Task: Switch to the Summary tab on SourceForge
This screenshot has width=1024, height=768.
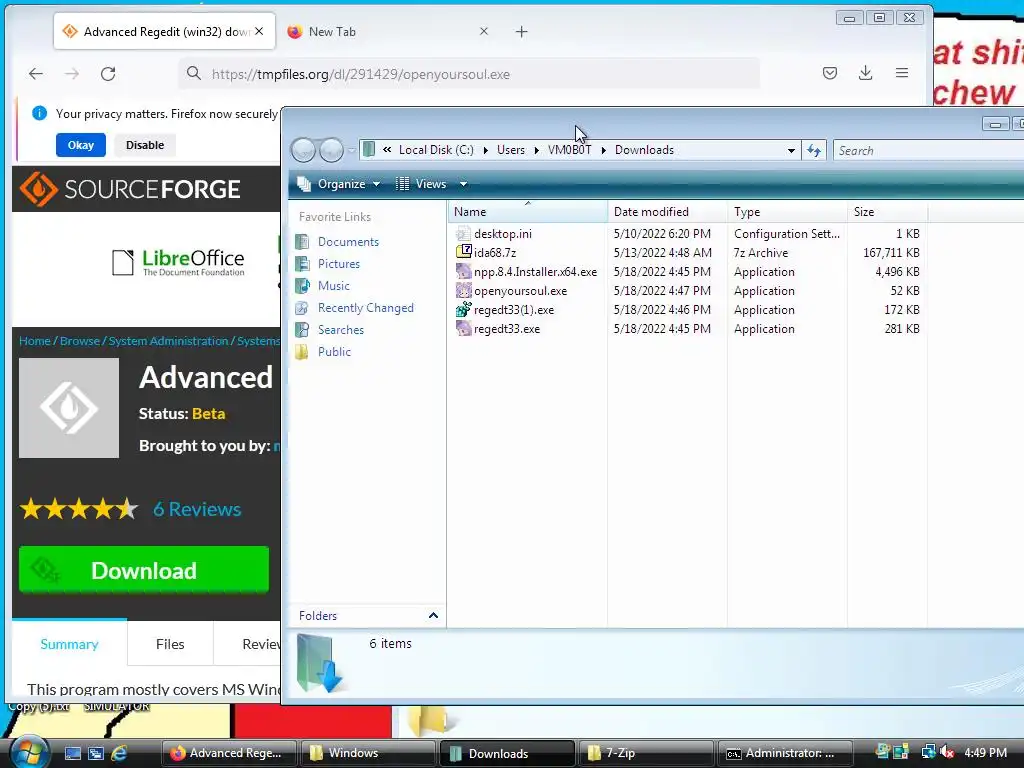Action: pyautogui.click(x=69, y=644)
